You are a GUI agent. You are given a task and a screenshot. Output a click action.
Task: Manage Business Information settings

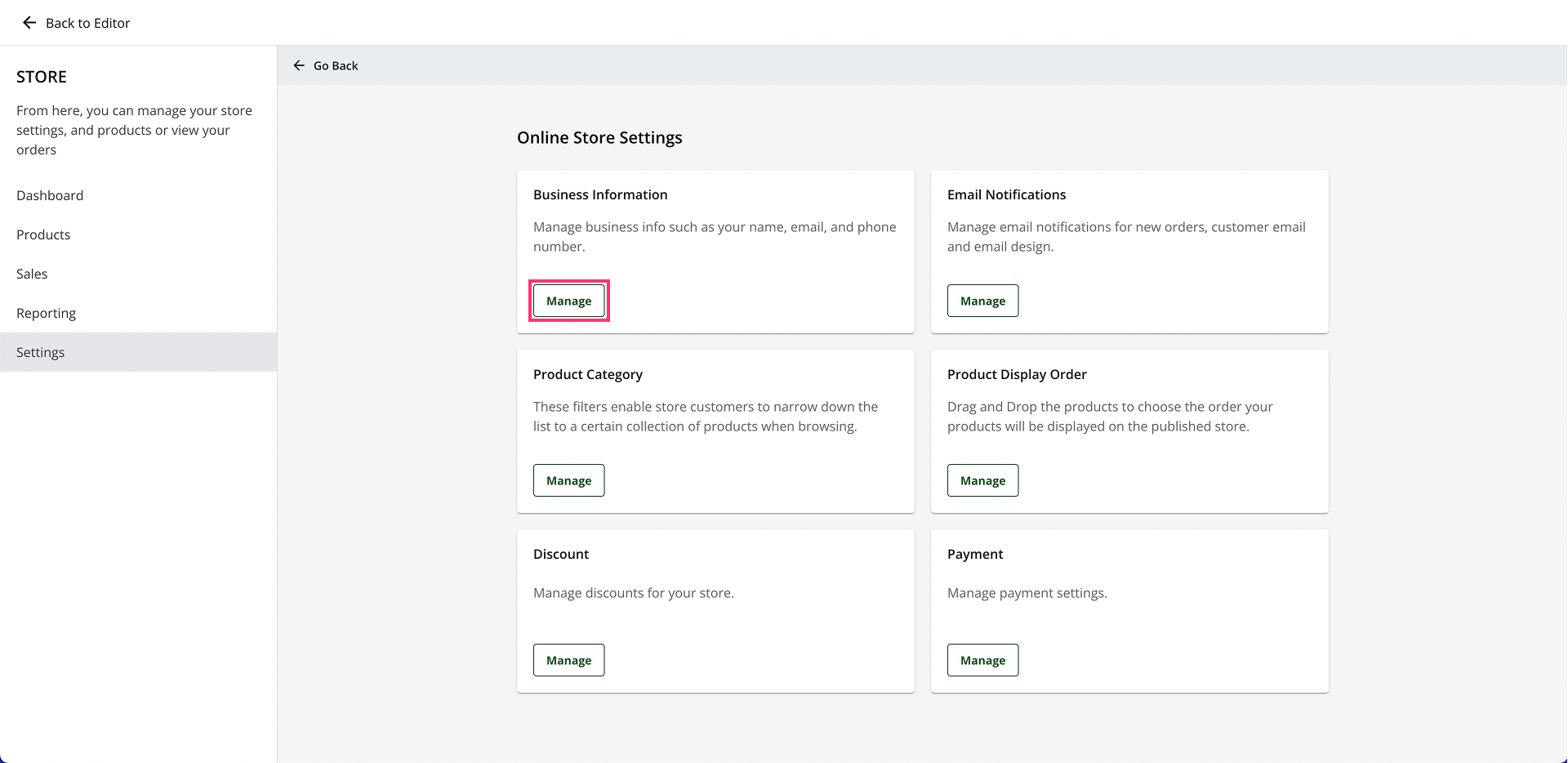[x=568, y=301]
